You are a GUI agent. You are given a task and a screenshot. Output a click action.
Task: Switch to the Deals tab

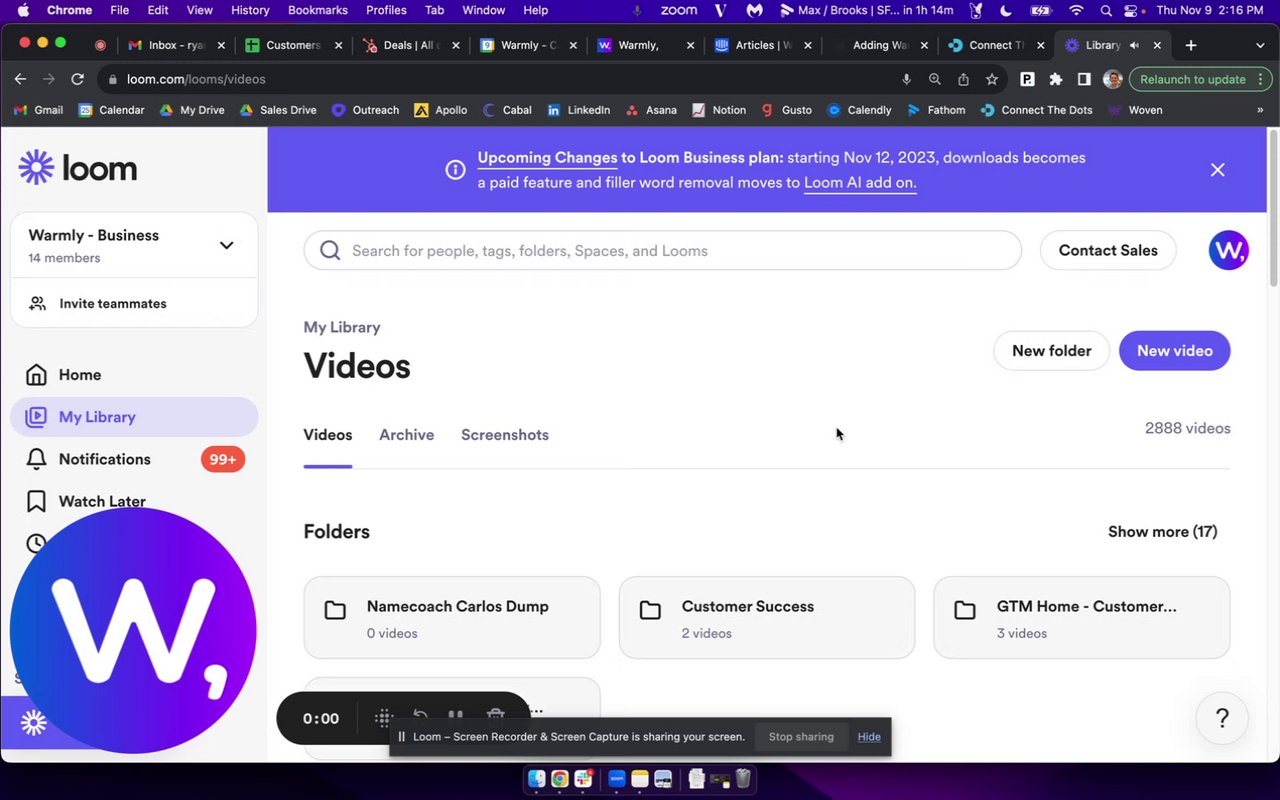(x=411, y=45)
